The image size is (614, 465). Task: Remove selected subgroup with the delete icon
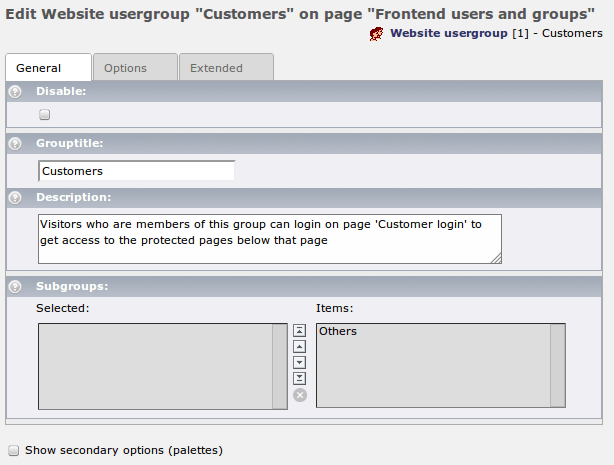point(299,395)
